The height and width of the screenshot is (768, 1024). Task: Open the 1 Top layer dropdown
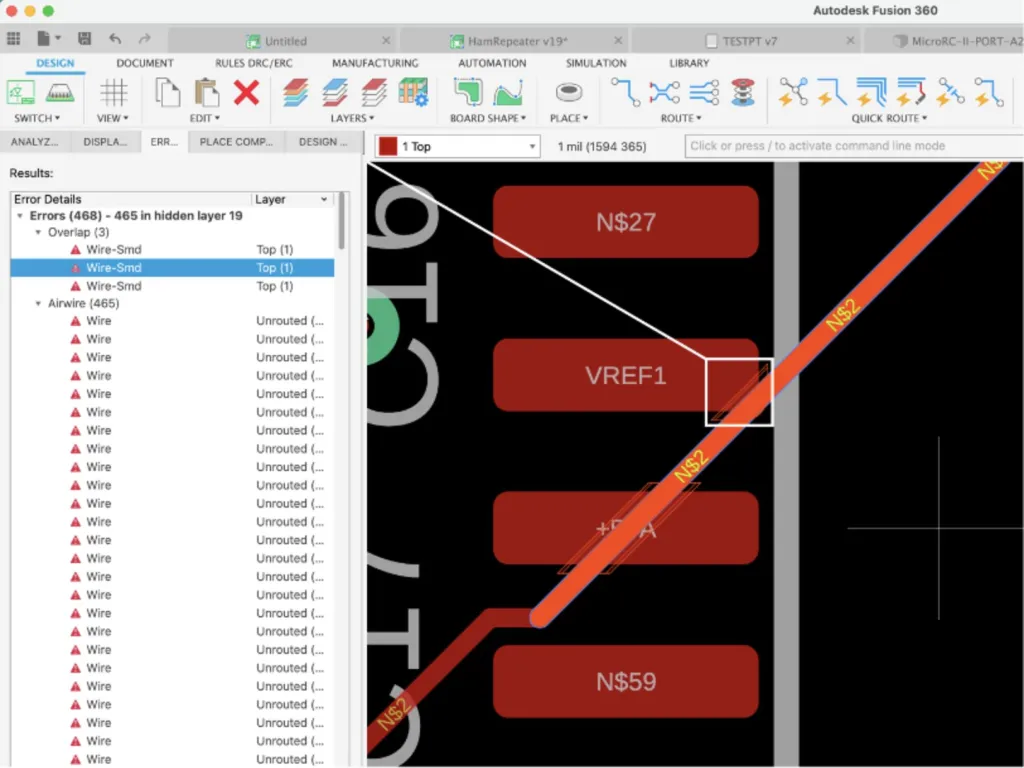click(458, 146)
